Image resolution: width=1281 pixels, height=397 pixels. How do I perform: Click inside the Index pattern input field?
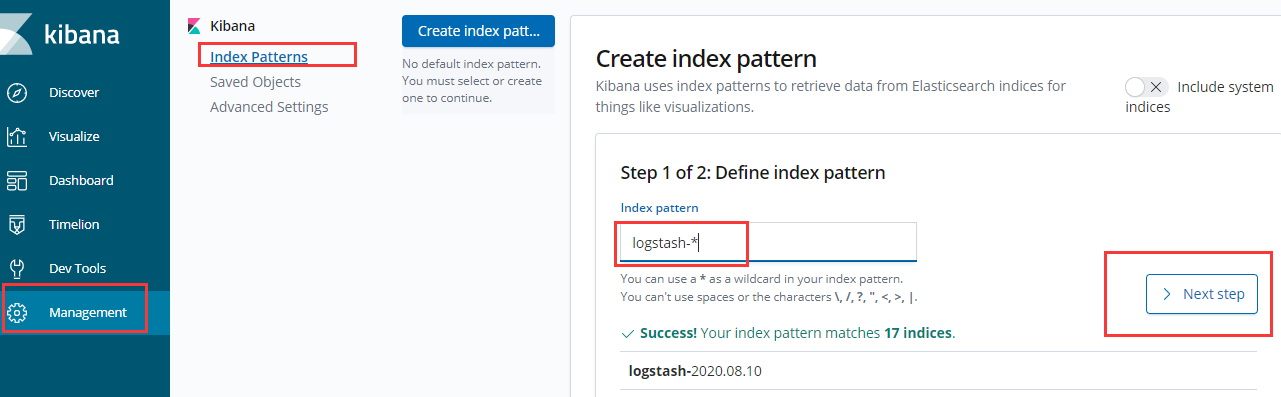(x=768, y=242)
